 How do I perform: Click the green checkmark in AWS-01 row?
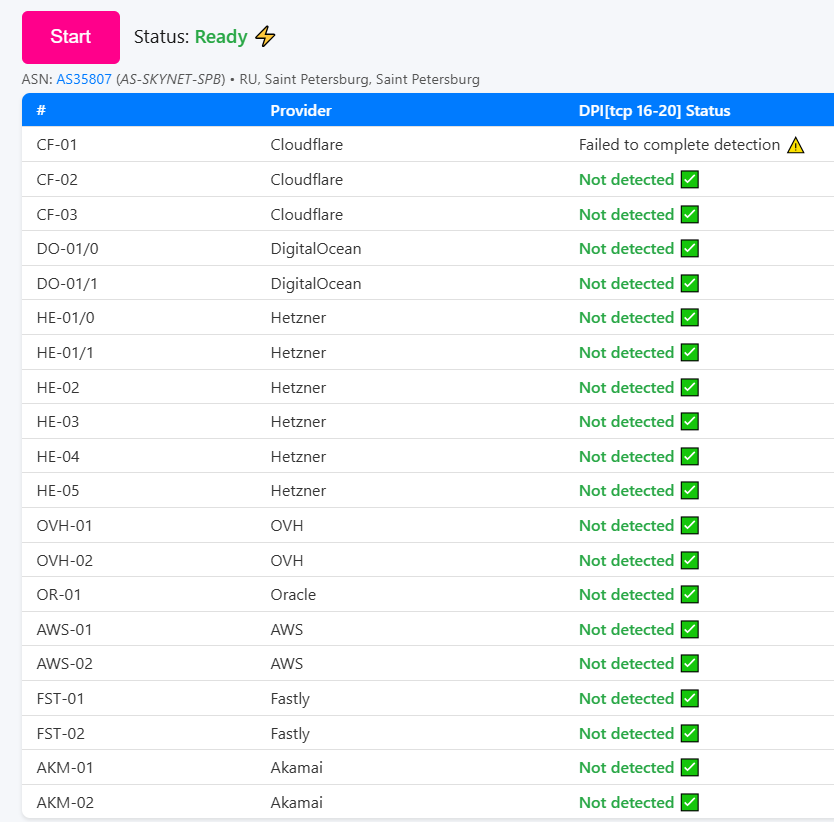coord(690,629)
